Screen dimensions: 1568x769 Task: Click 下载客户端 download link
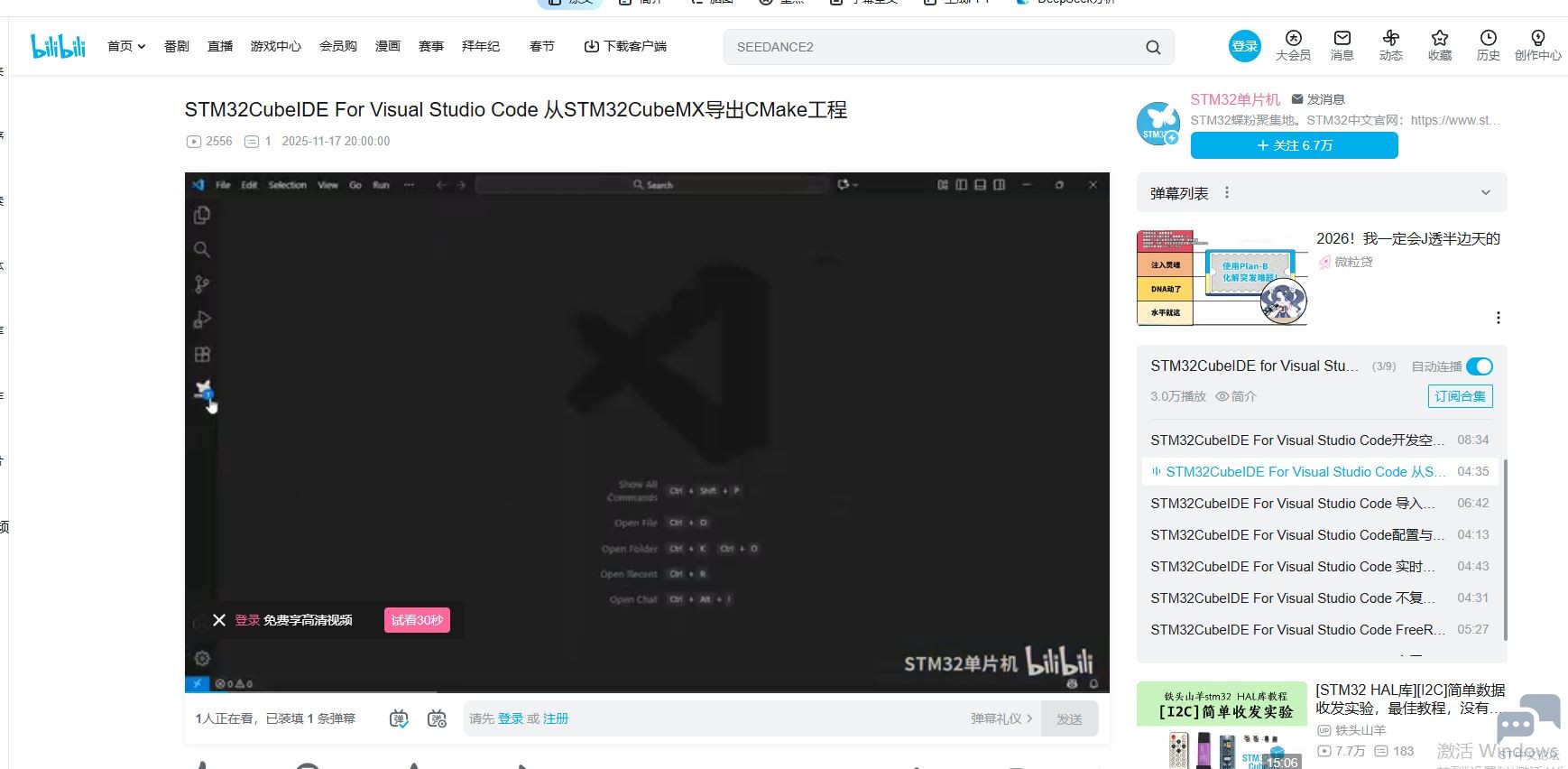pyautogui.click(x=625, y=46)
